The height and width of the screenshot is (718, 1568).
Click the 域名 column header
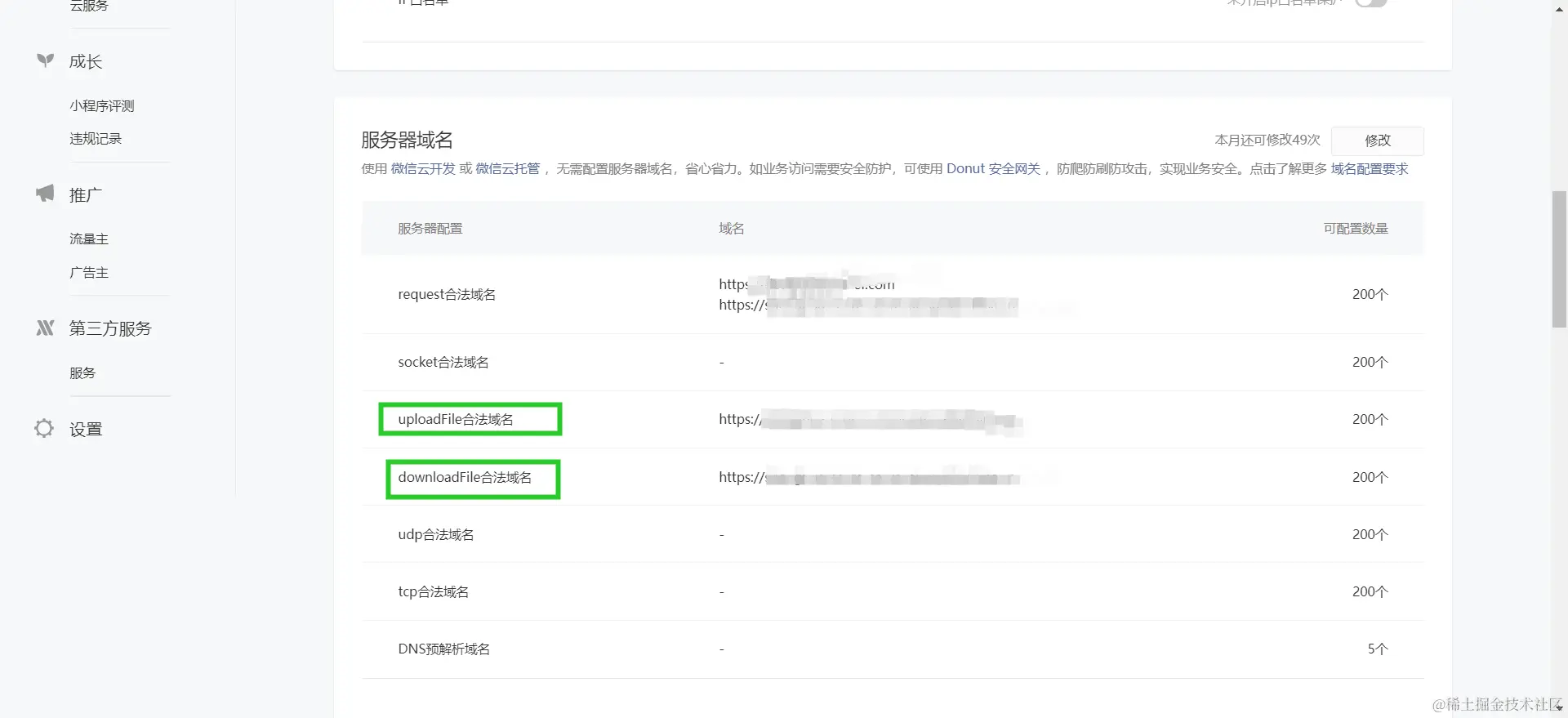(x=732, y=229)
